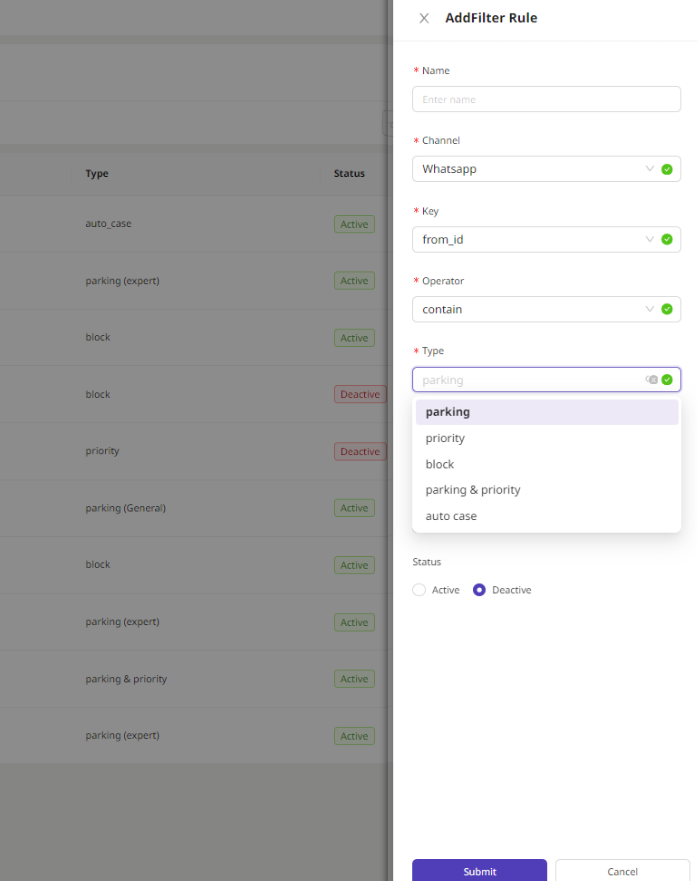
Task: Click Channel field green validation checkmark
Action: pyautogui.click(x=667, y=169)
